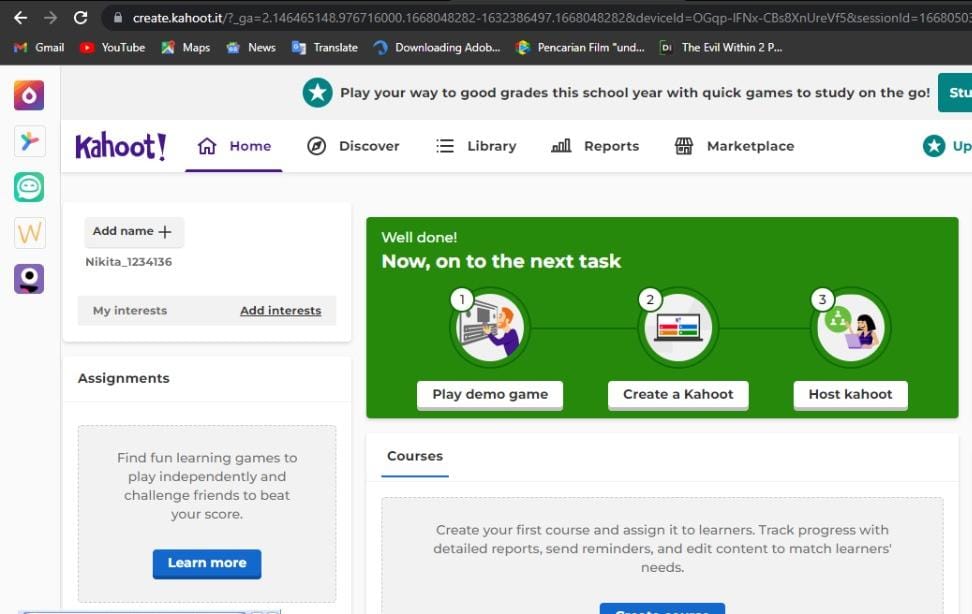
Task: Go to the Discover tab
Action: [353, 146]
